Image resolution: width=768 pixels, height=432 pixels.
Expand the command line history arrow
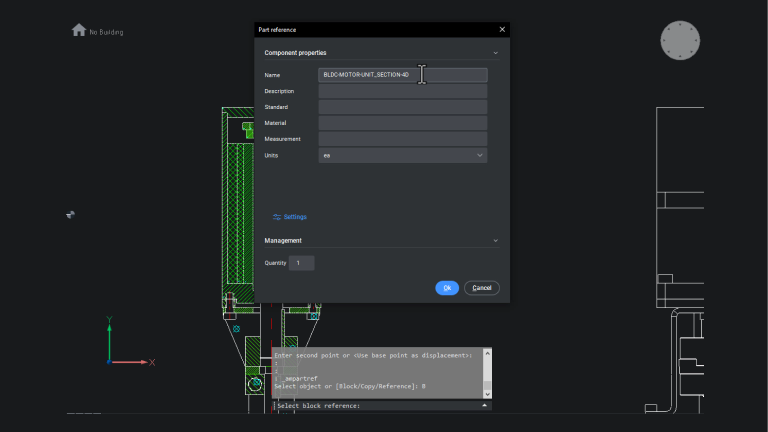tap(485, 406)
